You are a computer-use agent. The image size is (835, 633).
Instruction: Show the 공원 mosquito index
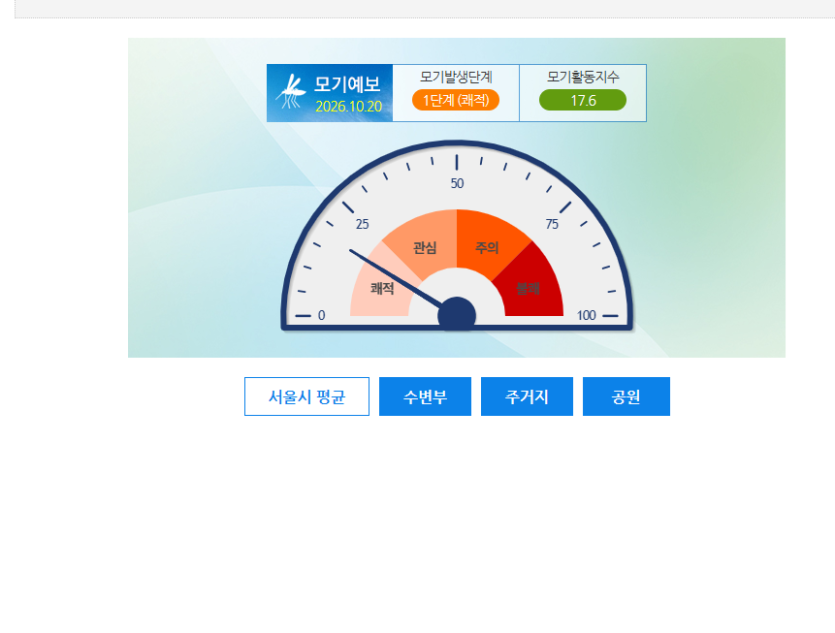pyautogui.click(x=626, y=397)
